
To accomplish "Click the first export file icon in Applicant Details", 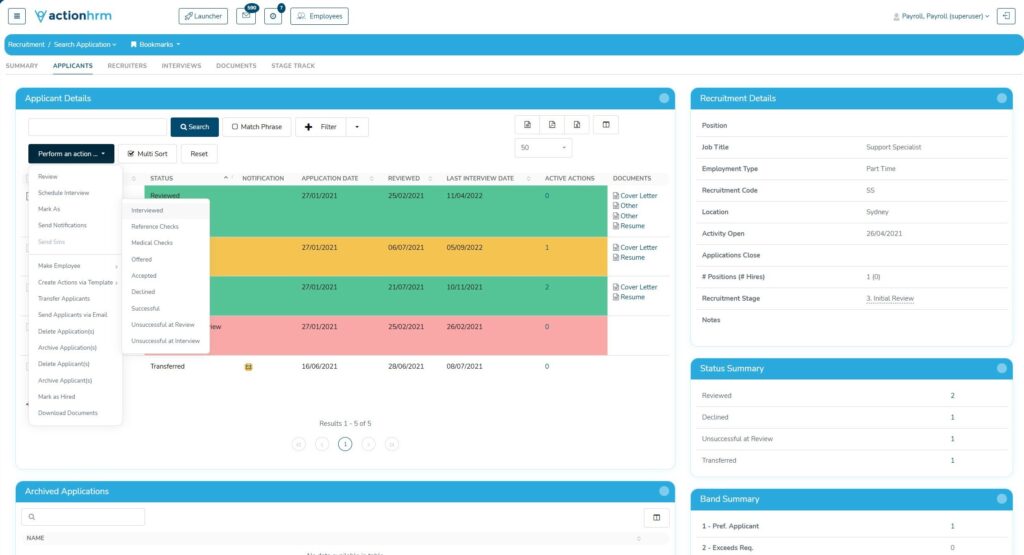I will pos(527,125).
